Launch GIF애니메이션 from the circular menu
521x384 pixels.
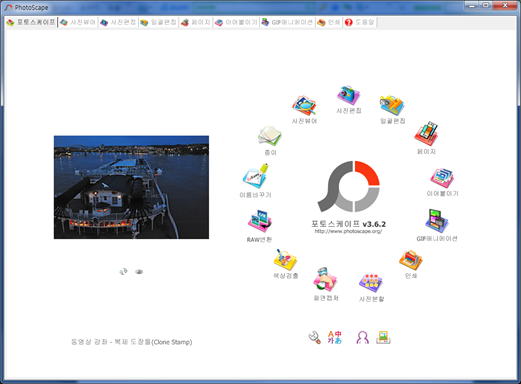tap(437, 221)
